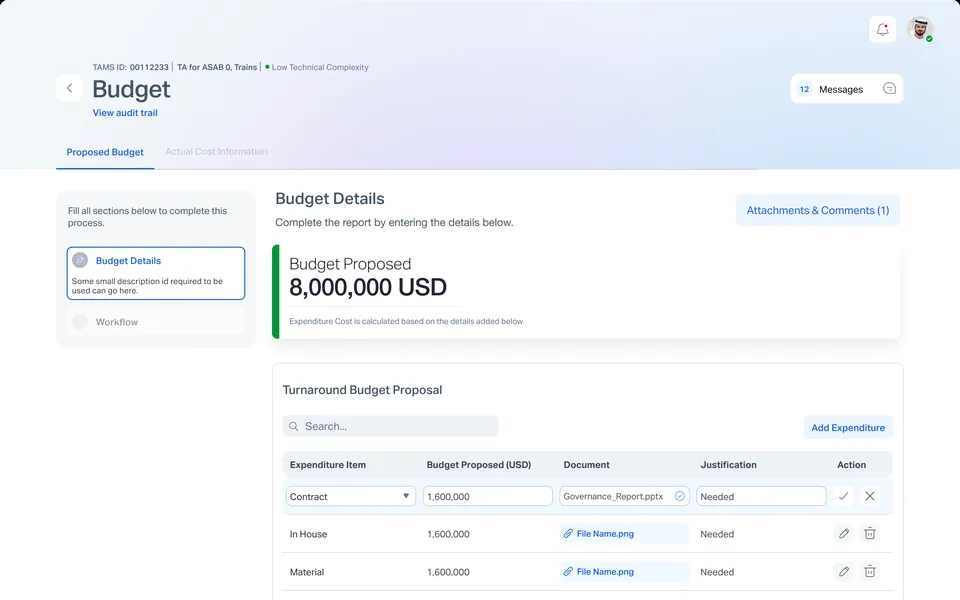Edit the Material expenditure row

point(844,572)
